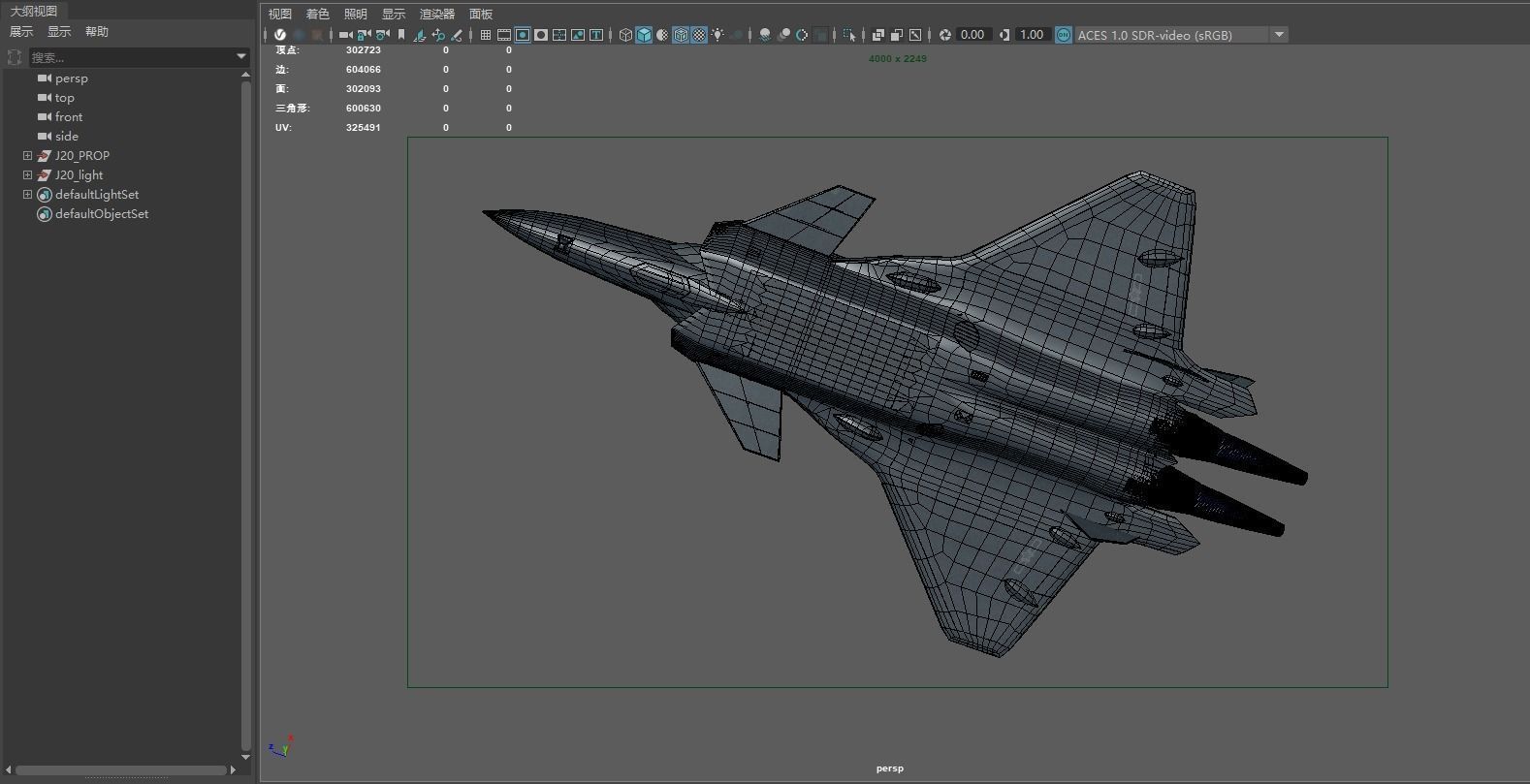This screenshot has height=784, width=1530.
Task: Select the side camera in Outliner
Action: coord(67,137)
